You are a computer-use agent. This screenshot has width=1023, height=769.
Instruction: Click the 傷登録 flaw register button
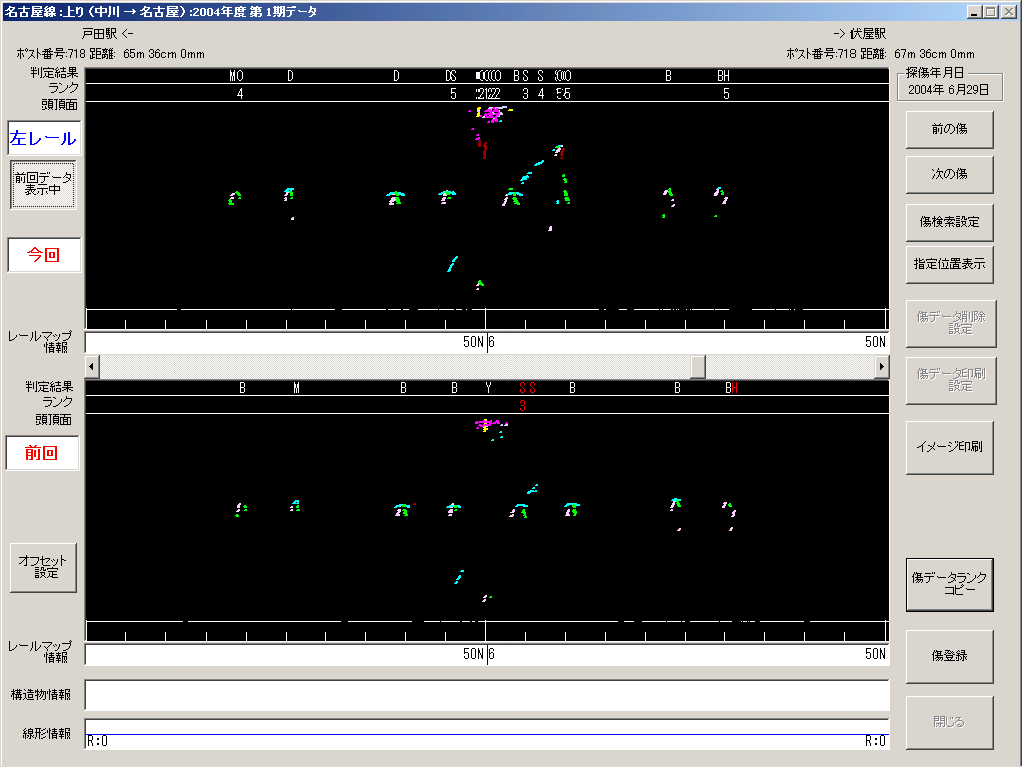click(x=949, y=656)
